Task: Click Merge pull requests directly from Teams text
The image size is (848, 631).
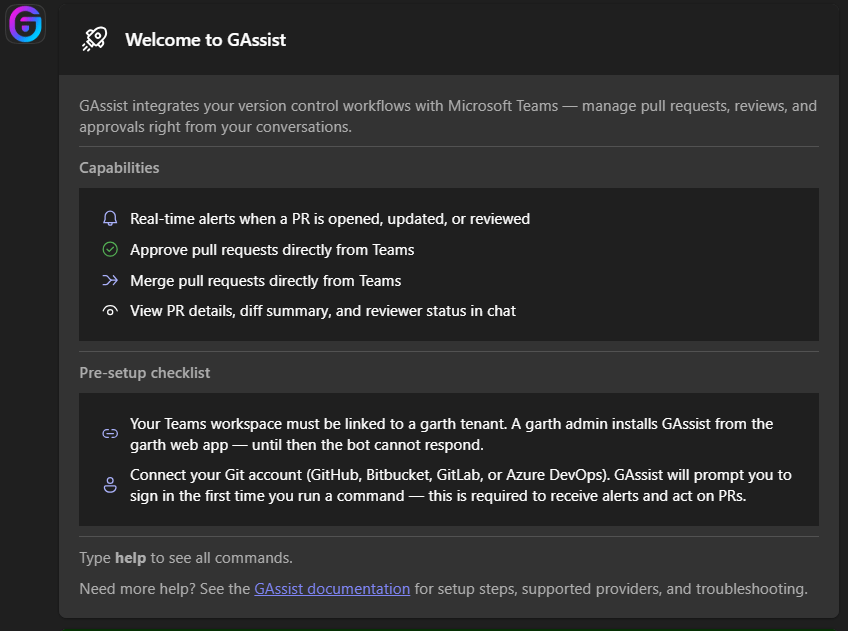Action: coord(266,281)
